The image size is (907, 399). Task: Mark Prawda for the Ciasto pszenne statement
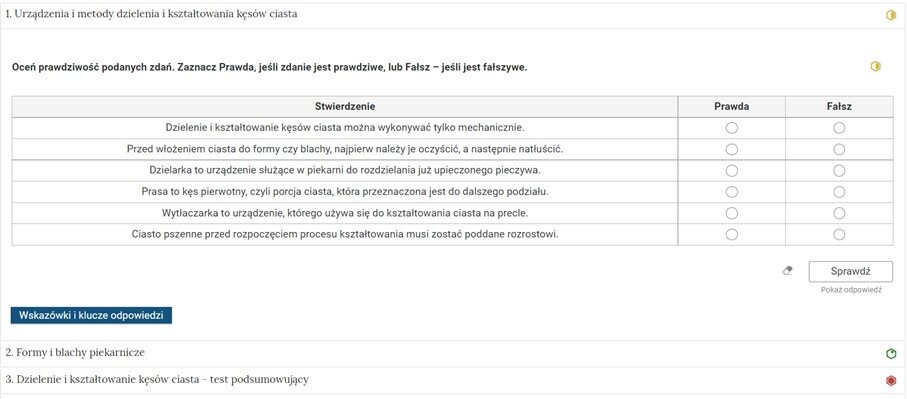732,234
